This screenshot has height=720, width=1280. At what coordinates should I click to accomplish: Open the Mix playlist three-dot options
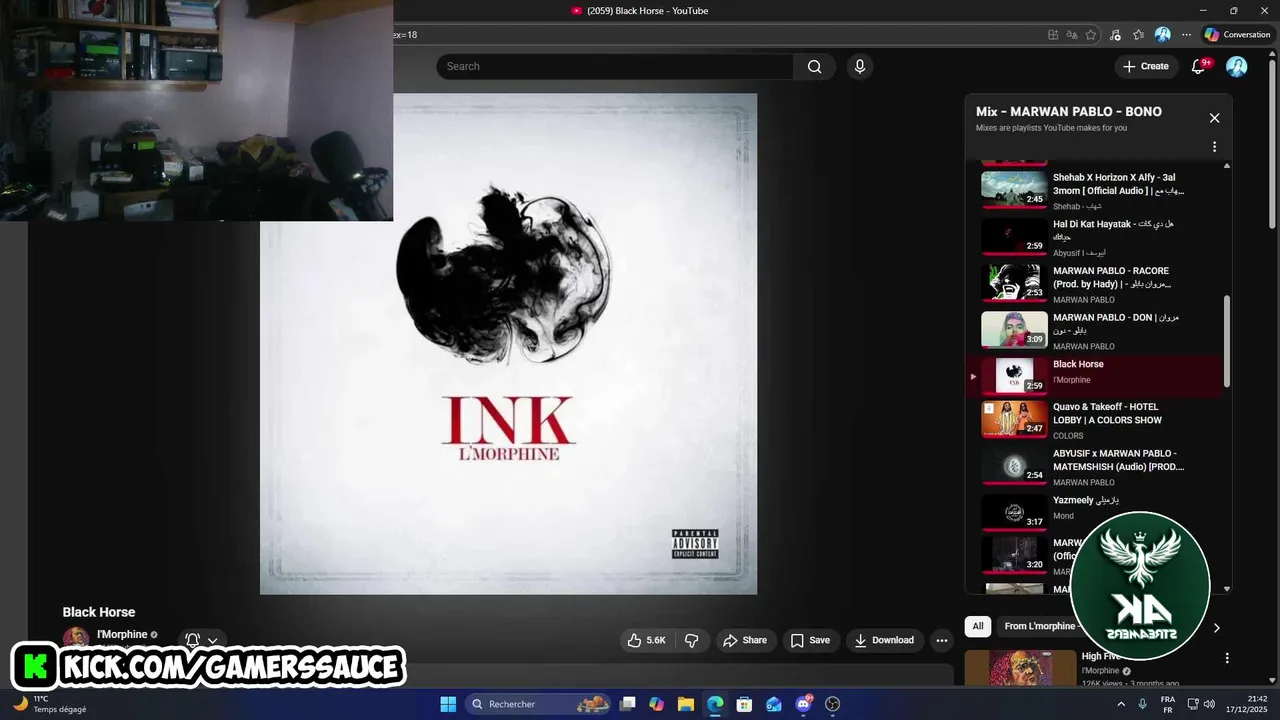click(1214, 147)
